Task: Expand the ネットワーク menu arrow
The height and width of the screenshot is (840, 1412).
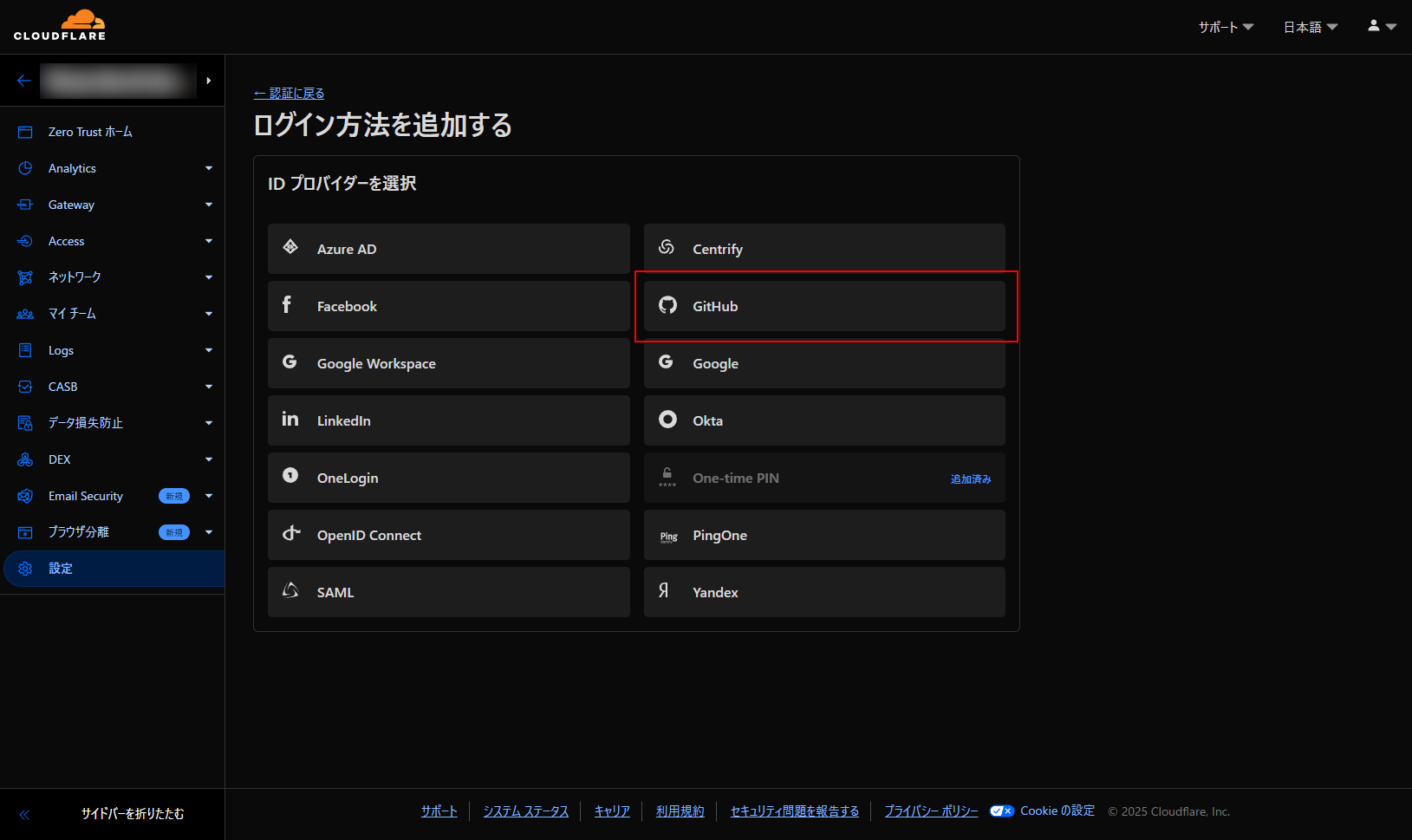Action: (x=209, y=277)
